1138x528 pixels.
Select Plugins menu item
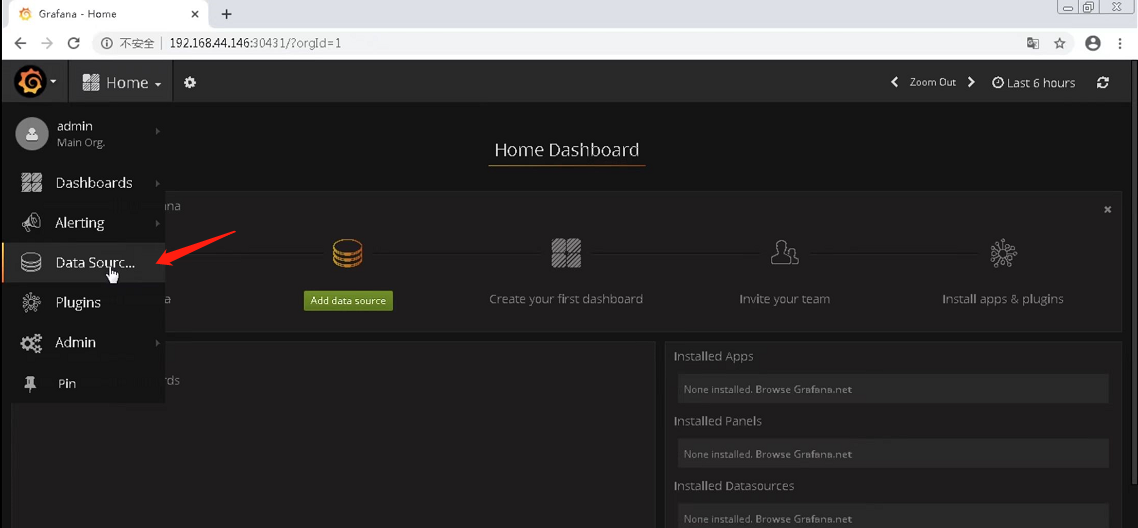pyautogui.click(x=83, y=302)
